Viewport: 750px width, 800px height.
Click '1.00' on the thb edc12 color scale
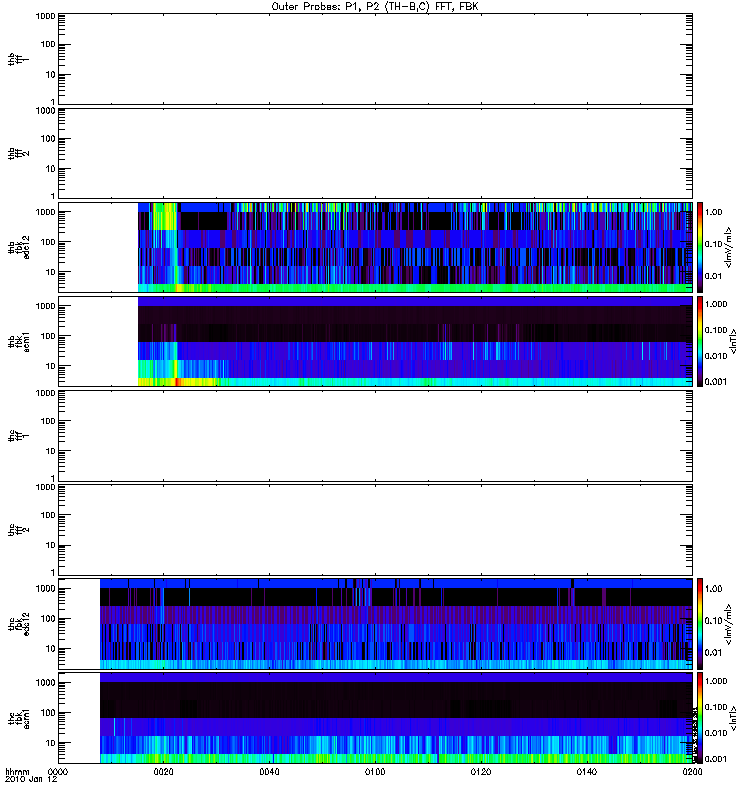click(713, 212)
